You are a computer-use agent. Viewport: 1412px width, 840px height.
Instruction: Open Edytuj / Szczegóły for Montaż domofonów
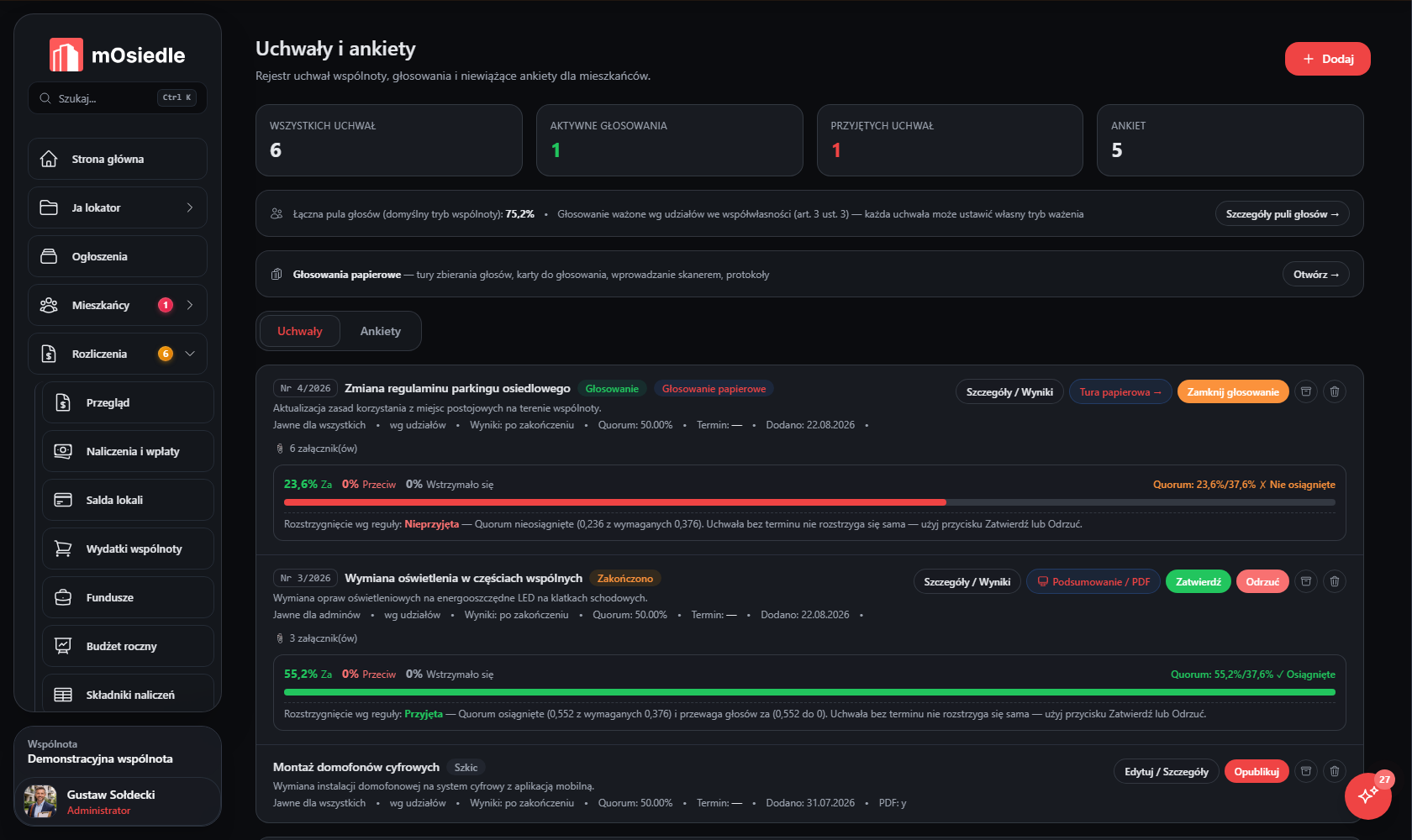tap(1167, 771)
